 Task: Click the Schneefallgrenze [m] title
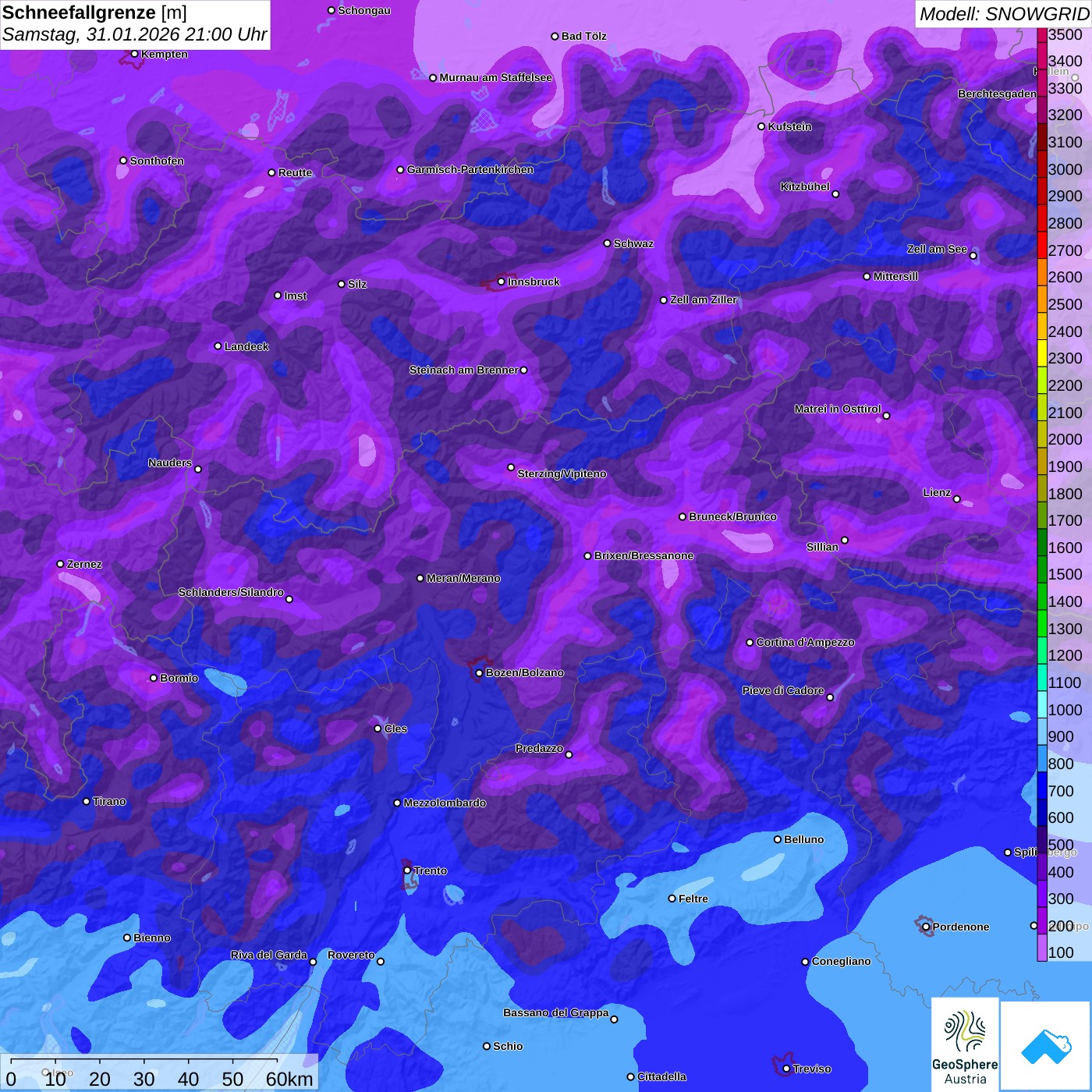[x=94, y=12]
